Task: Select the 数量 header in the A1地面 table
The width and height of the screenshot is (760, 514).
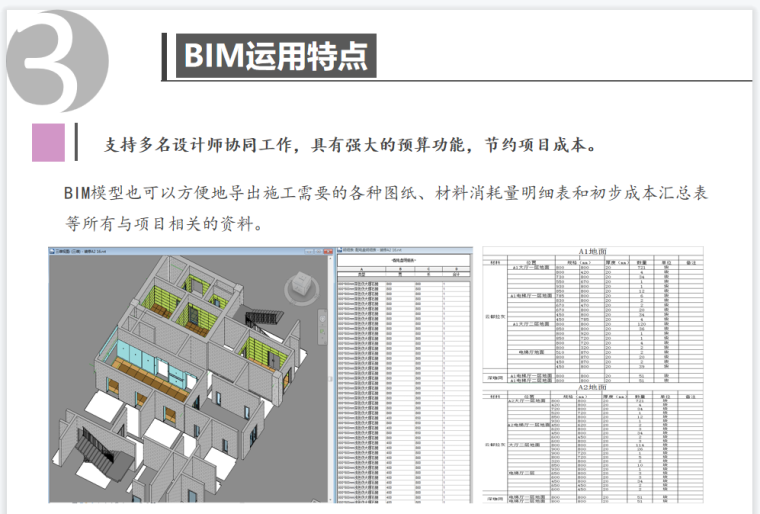Action: point(640,260)
